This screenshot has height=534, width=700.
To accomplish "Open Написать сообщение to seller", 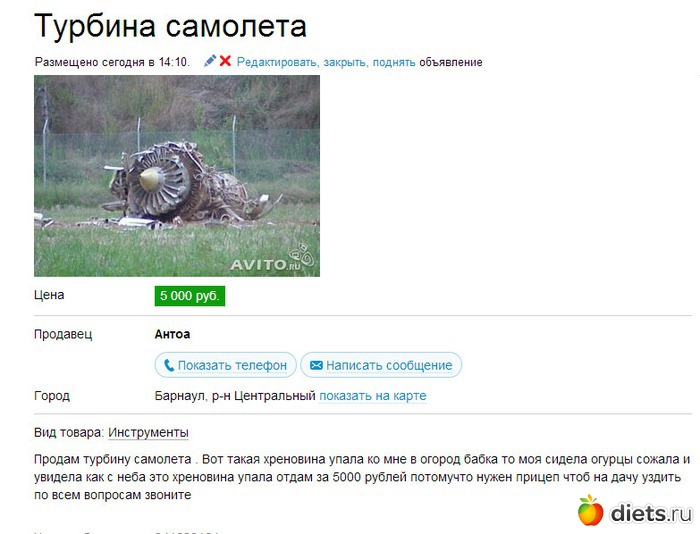I will point(381,365).
